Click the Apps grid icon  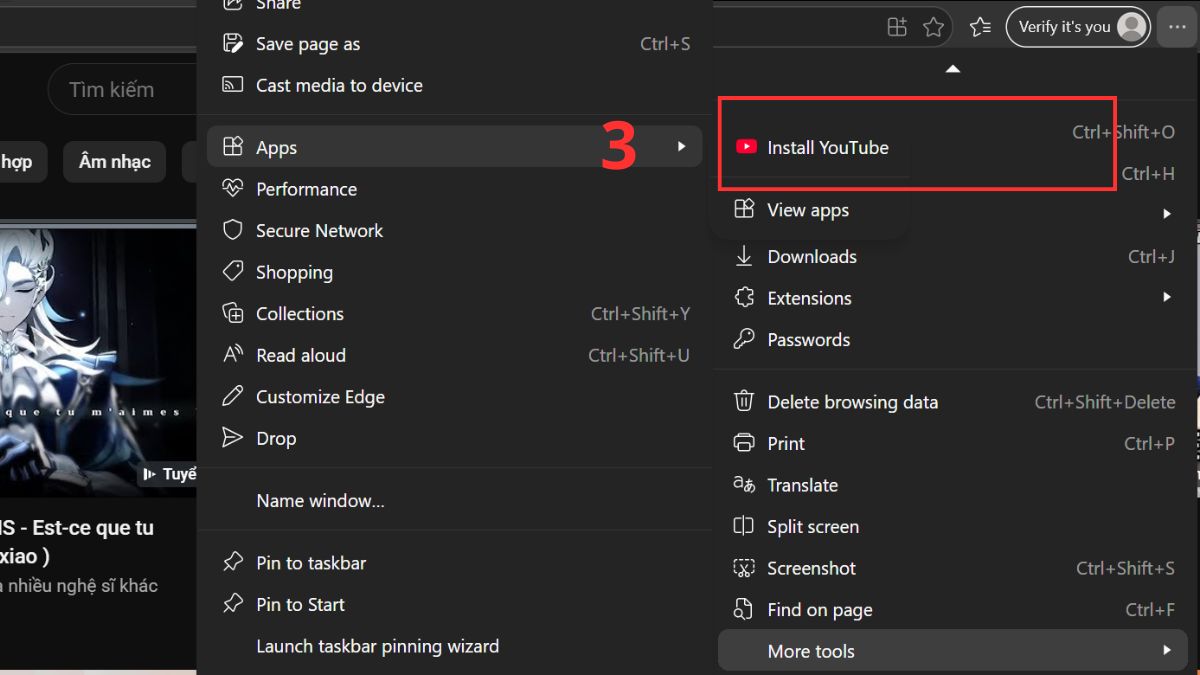point(232,147)
